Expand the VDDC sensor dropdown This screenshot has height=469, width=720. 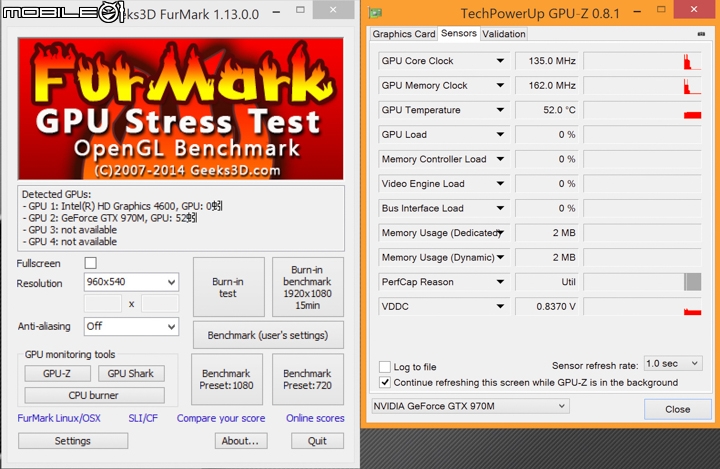pyautogui.click(x=501, y=306)
